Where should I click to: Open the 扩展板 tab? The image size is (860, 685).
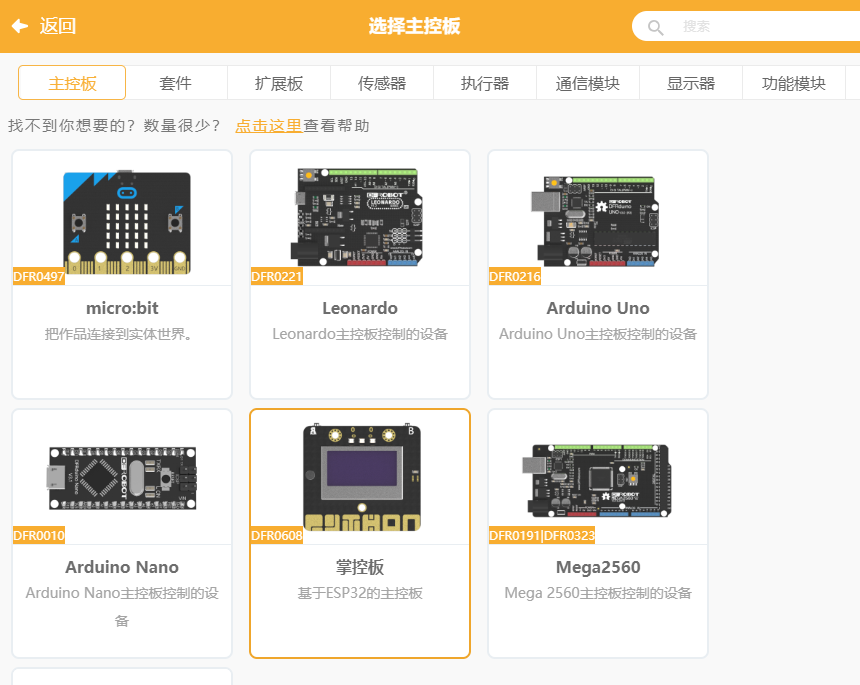(279, 83)
